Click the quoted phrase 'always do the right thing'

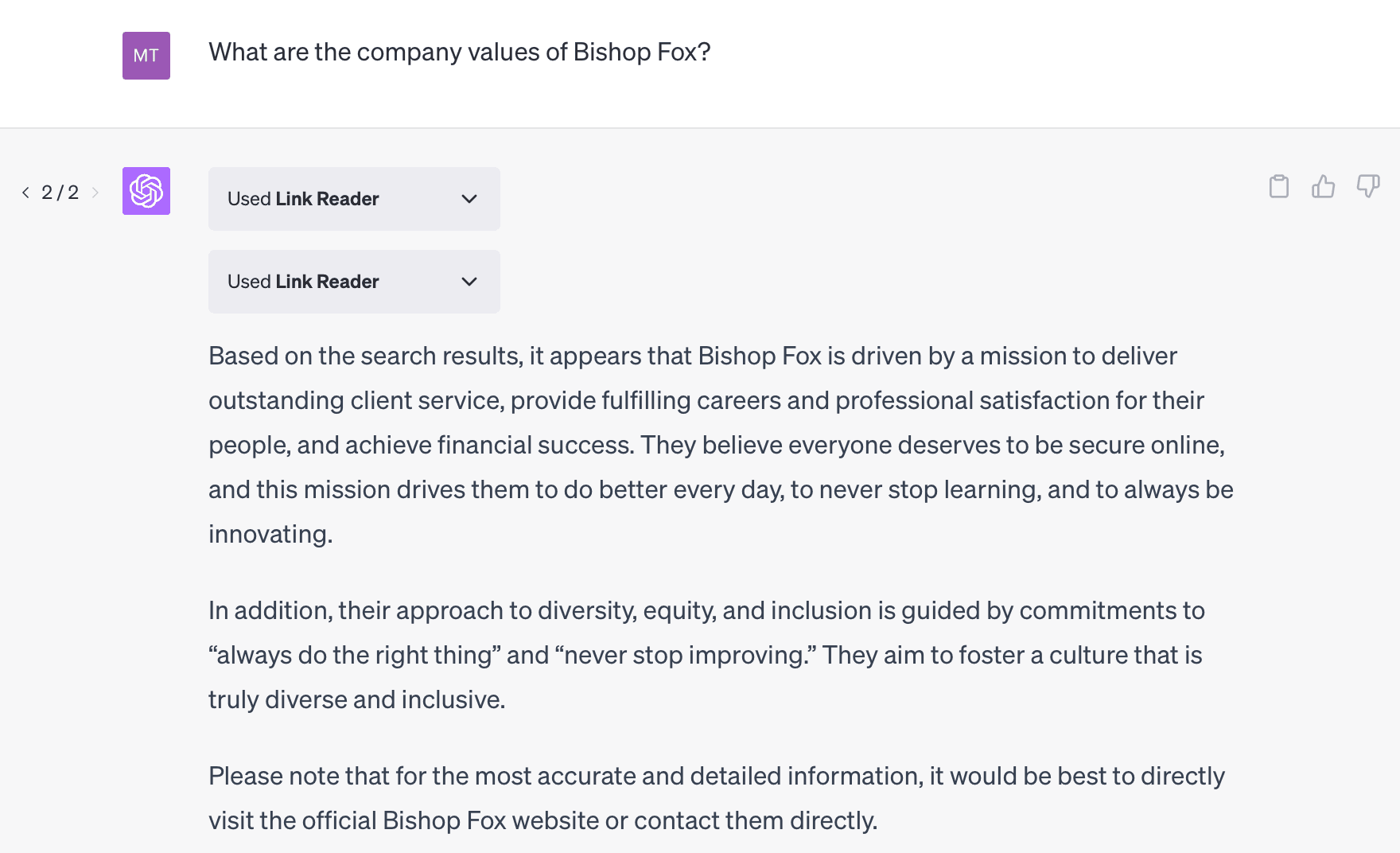click(355, 655)
